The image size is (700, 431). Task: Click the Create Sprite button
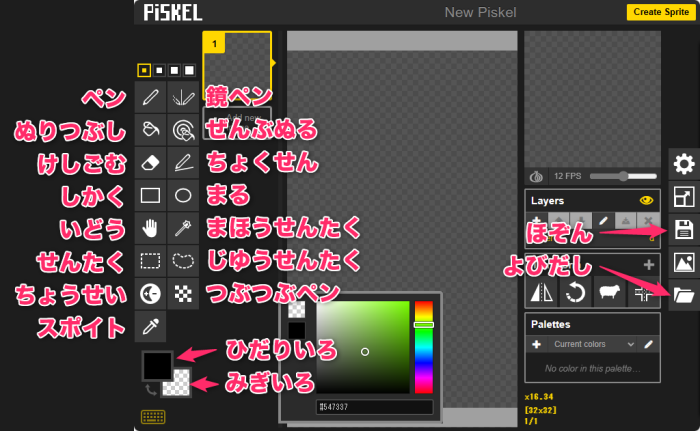pos(659,12)
